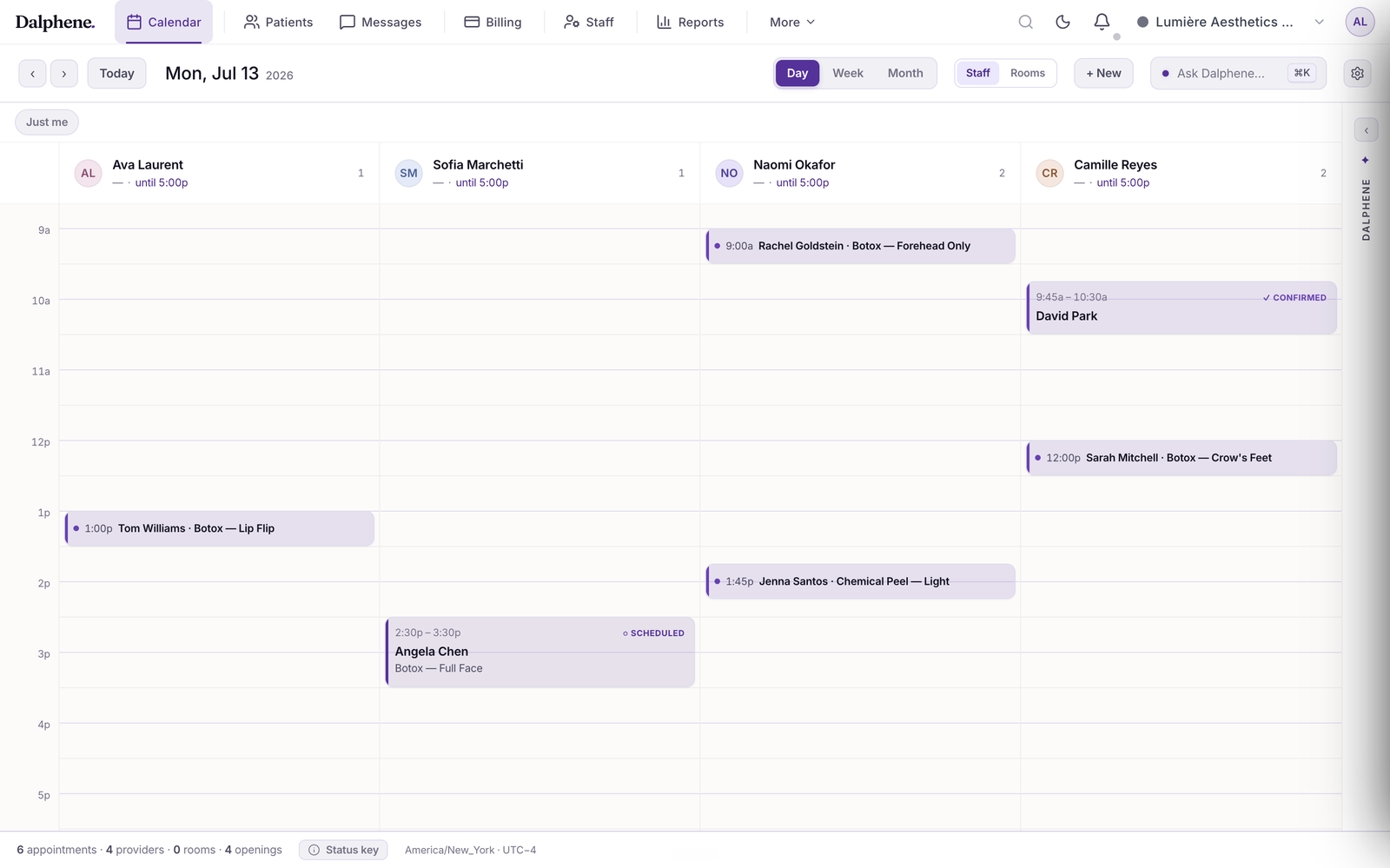The image size is (1390, 868).
Task: Click the CONFIRMED status badge
Action: tap(1294, 297)
